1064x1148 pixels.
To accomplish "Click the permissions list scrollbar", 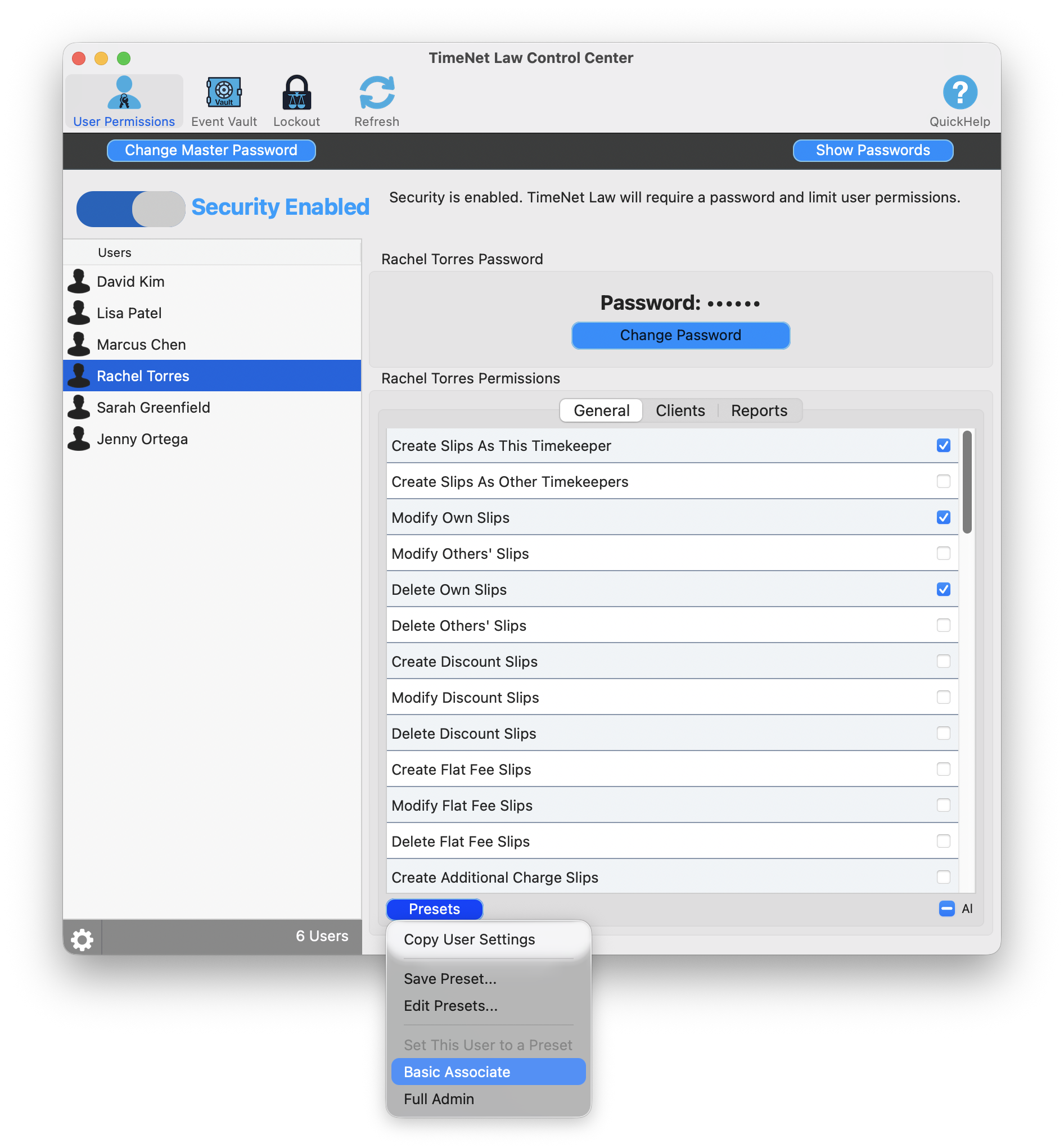I will coord(967,482).
